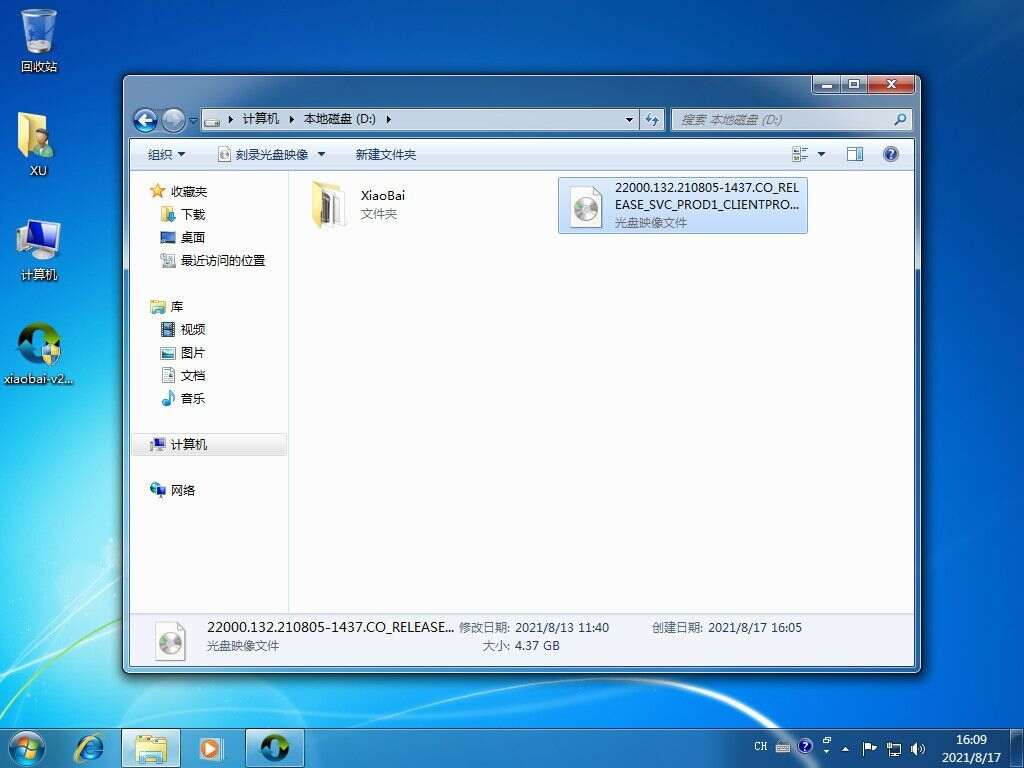Open the volume control in the system tray

tap(917, 747)
